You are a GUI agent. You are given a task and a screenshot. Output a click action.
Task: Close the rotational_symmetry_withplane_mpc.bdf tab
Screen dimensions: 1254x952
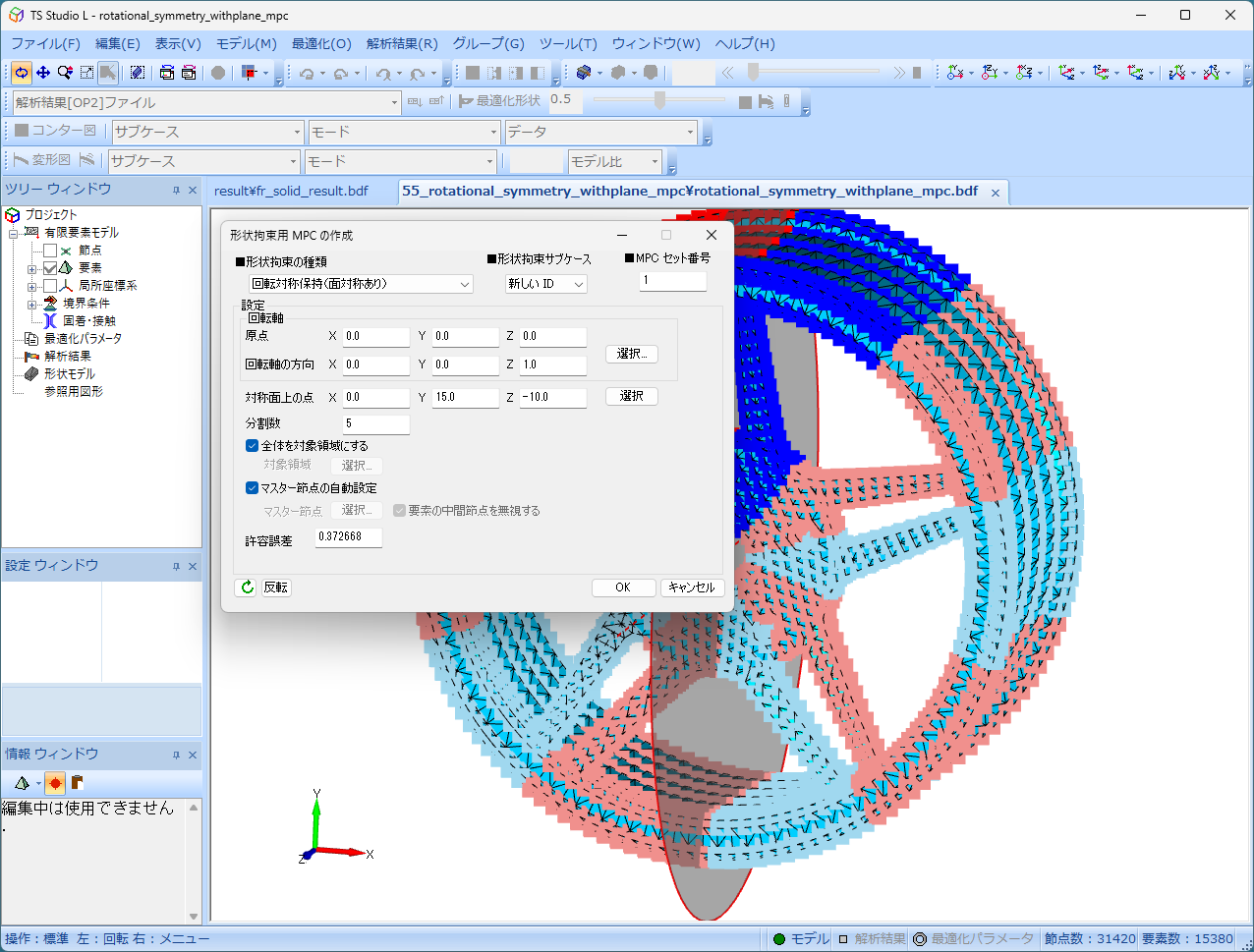pos(996,193)
